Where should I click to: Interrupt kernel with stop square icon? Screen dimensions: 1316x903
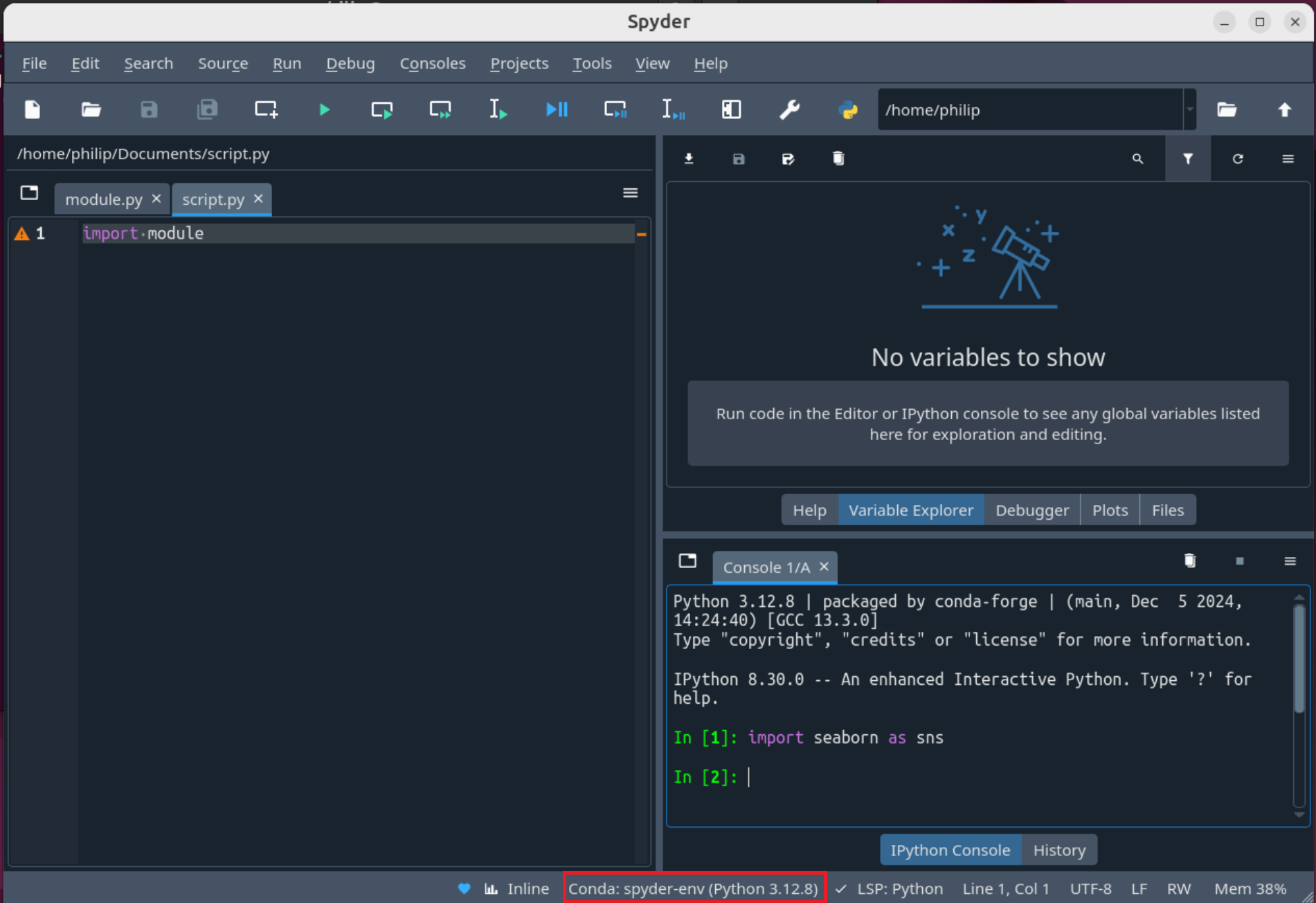(1240, 560)
